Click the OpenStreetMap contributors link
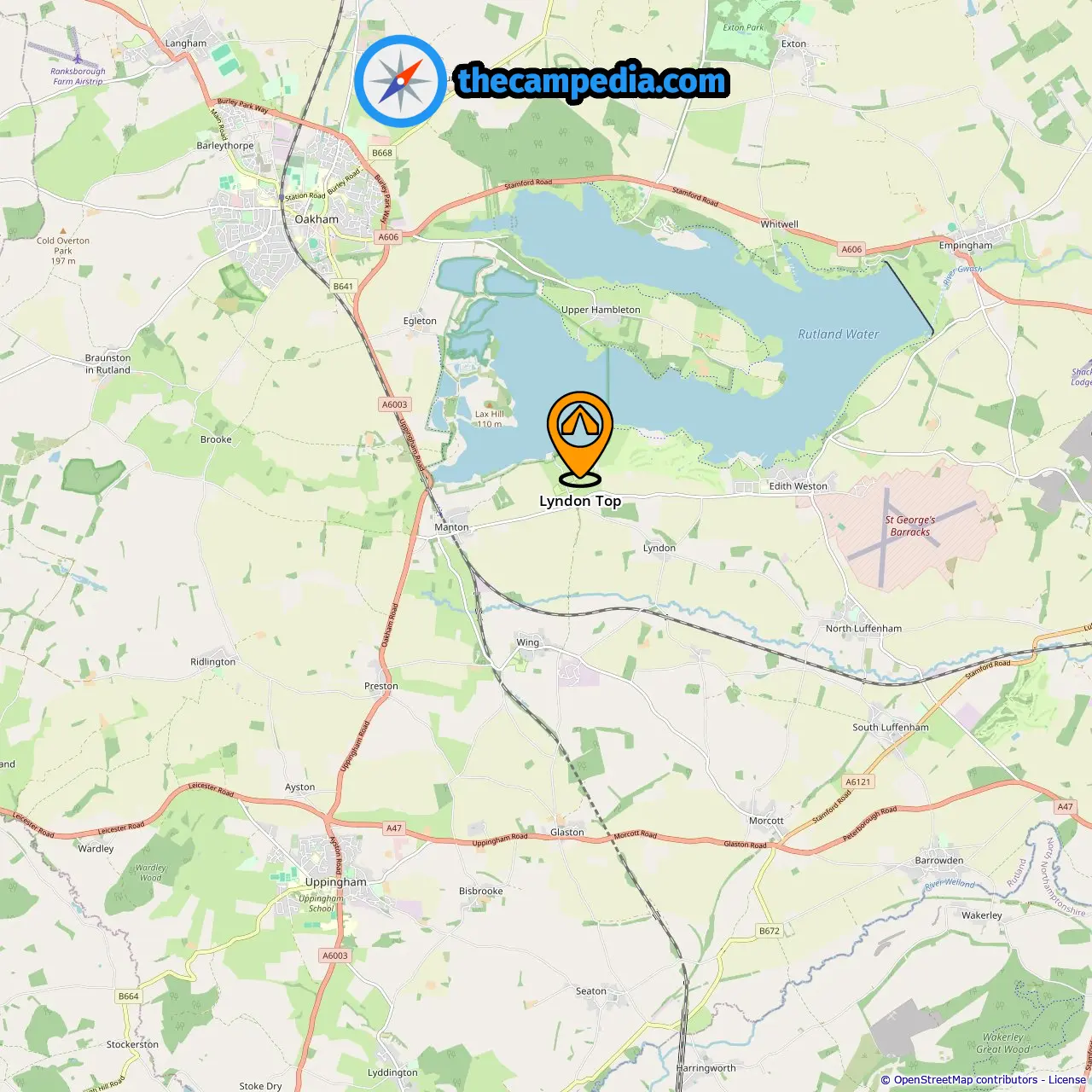 coord(967,1080)
